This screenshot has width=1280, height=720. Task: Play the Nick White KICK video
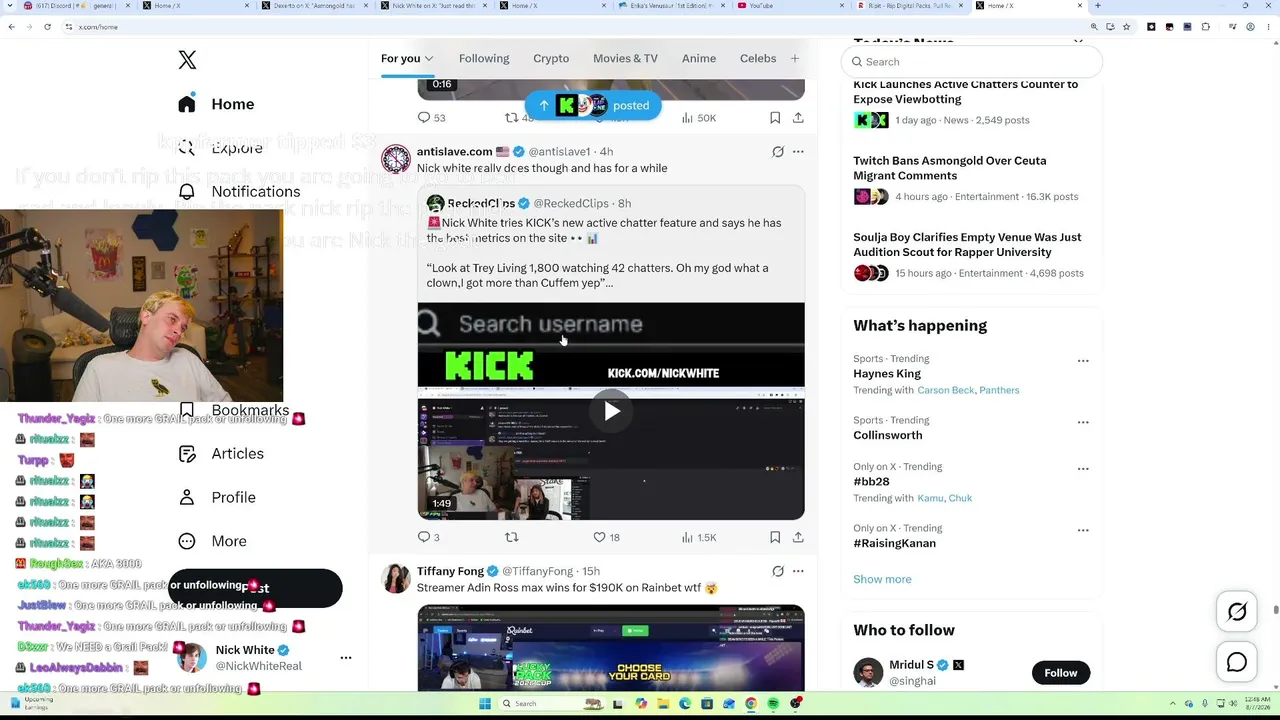(611, 411)
